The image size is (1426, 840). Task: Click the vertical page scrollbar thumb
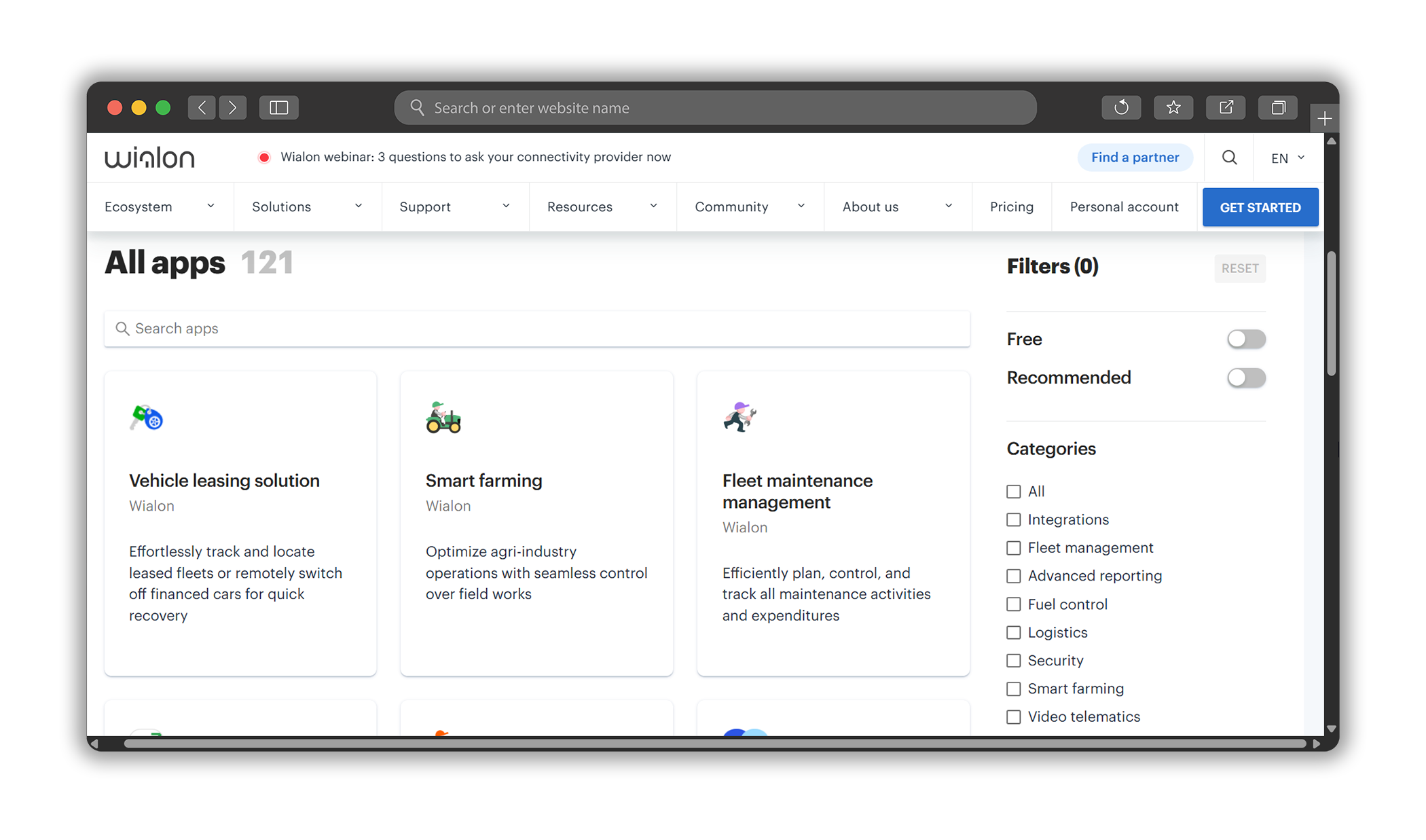1331,314
